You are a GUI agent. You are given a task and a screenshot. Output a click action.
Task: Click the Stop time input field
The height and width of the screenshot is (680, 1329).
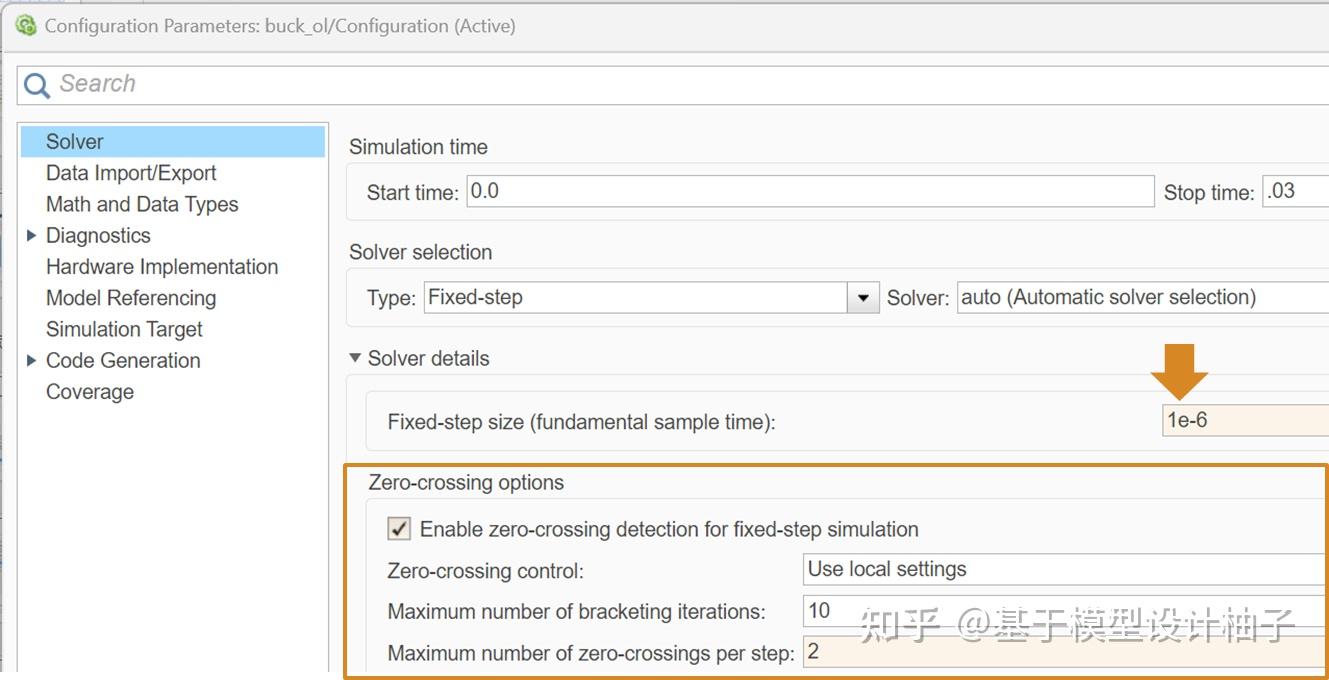(x=1296, y=191)
